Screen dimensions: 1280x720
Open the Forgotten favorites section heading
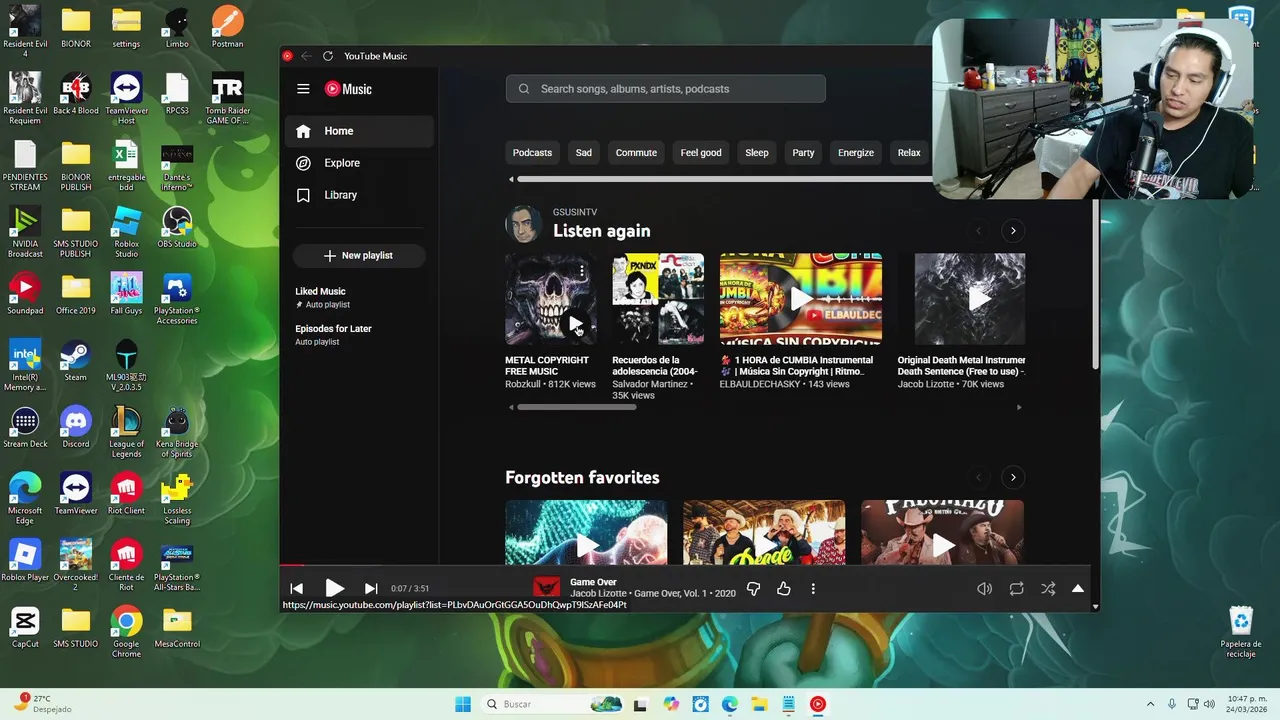point(582,477)
